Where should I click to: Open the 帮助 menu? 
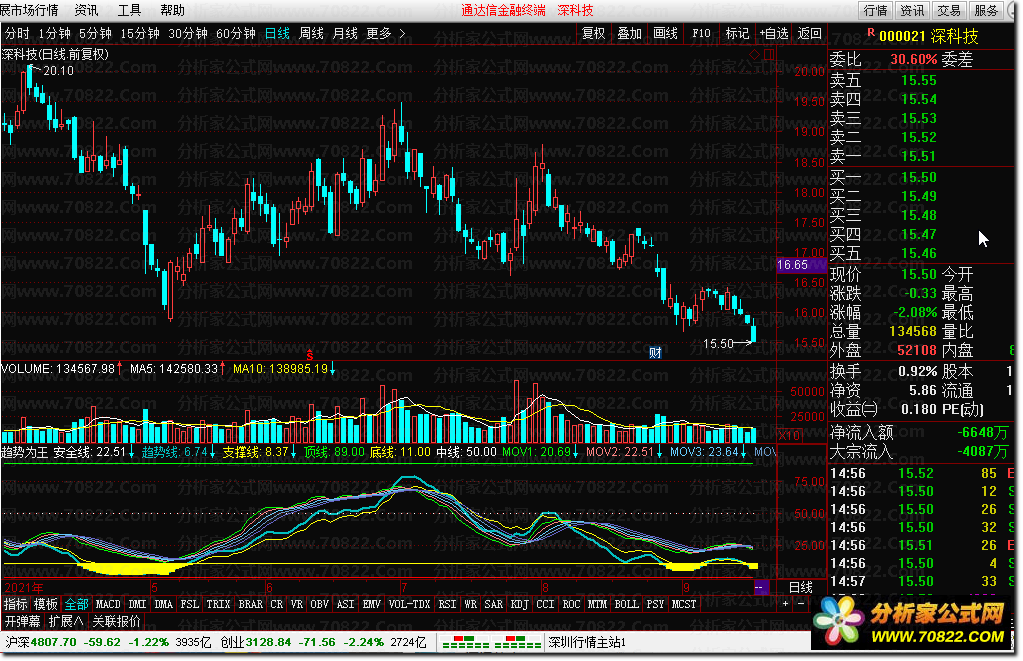tap(172, 10)
